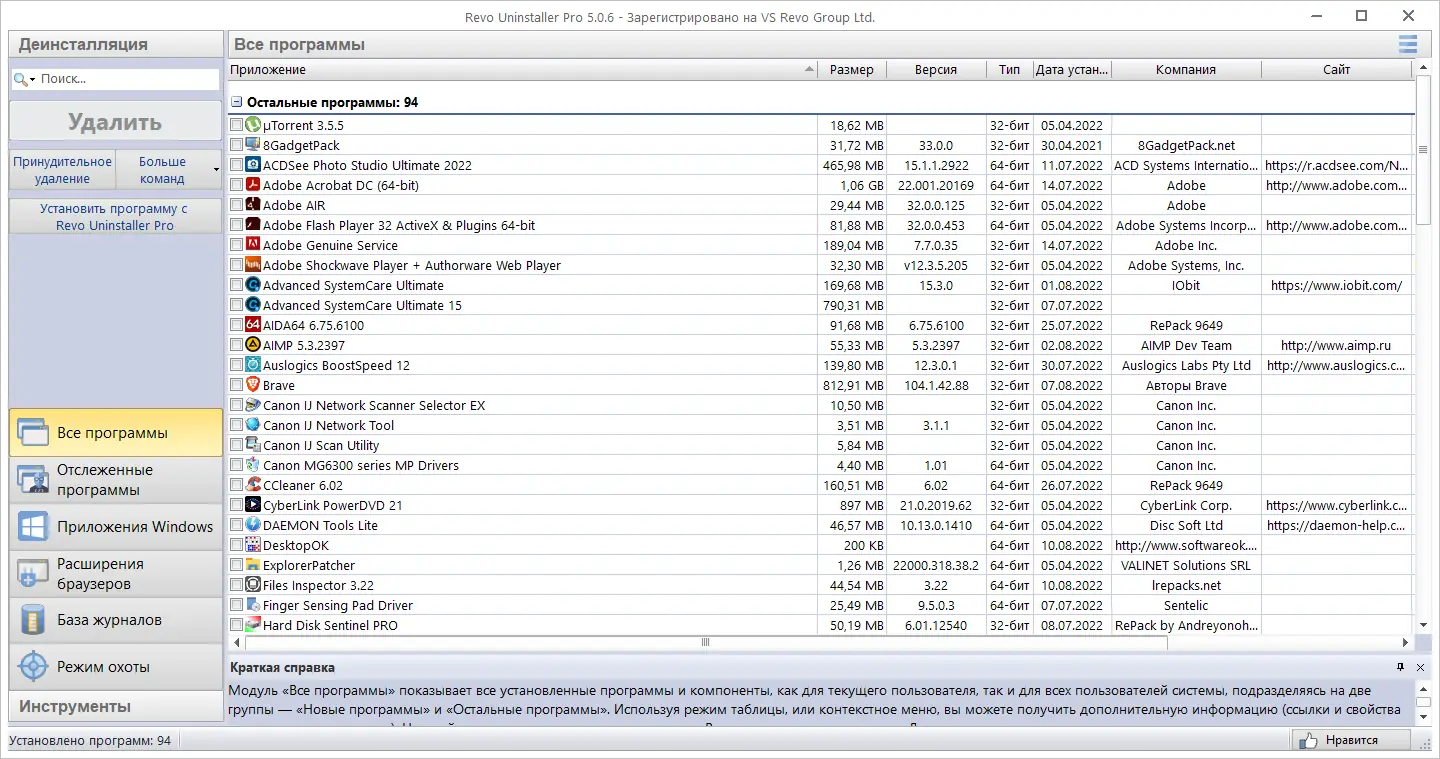Viewport: 1440px width, 759px height.
Task: Click the Нравится button
Action: click(1351, 740)
